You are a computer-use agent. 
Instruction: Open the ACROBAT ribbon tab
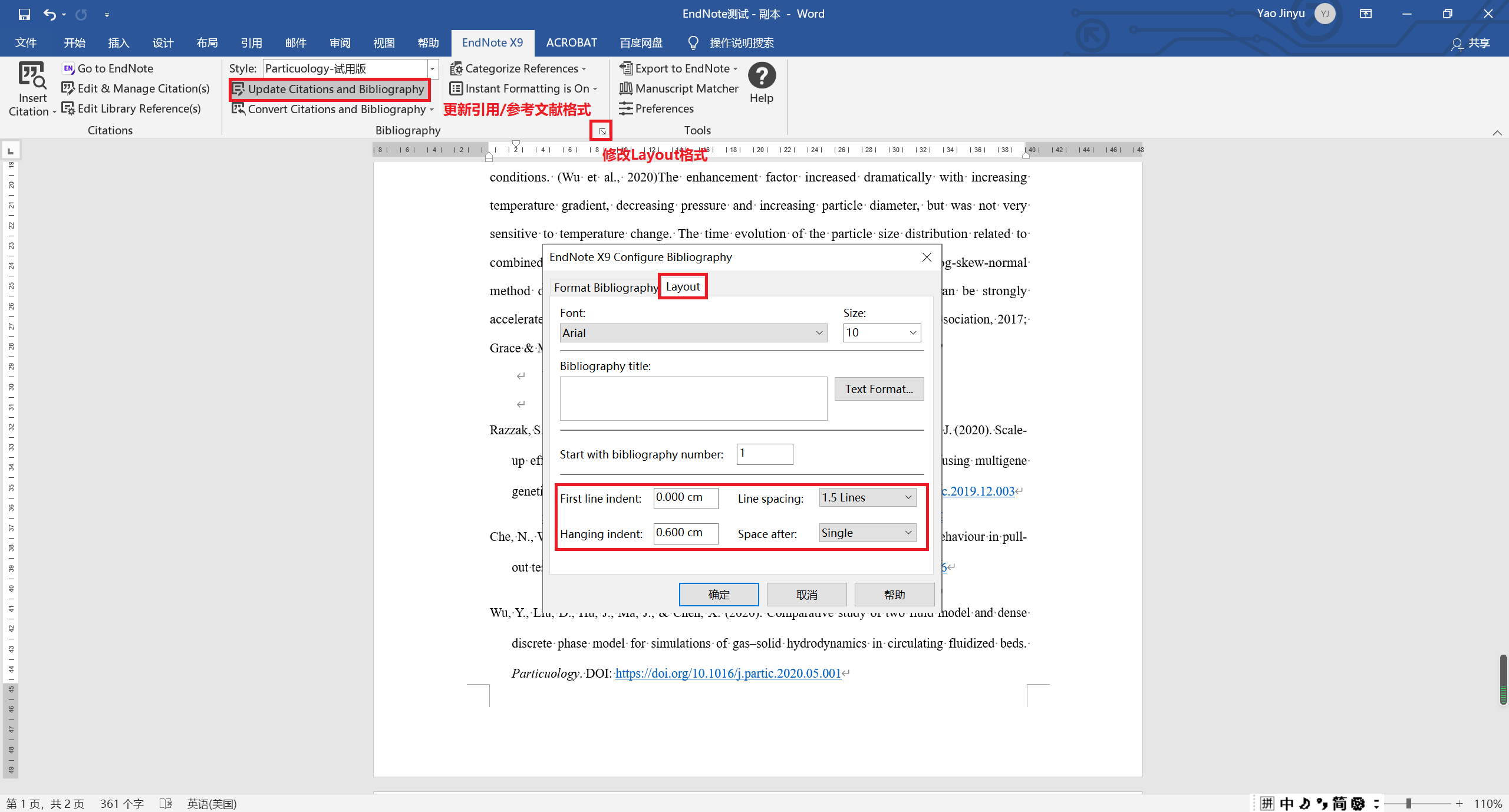pyautogui.click(x=571, y=43)
